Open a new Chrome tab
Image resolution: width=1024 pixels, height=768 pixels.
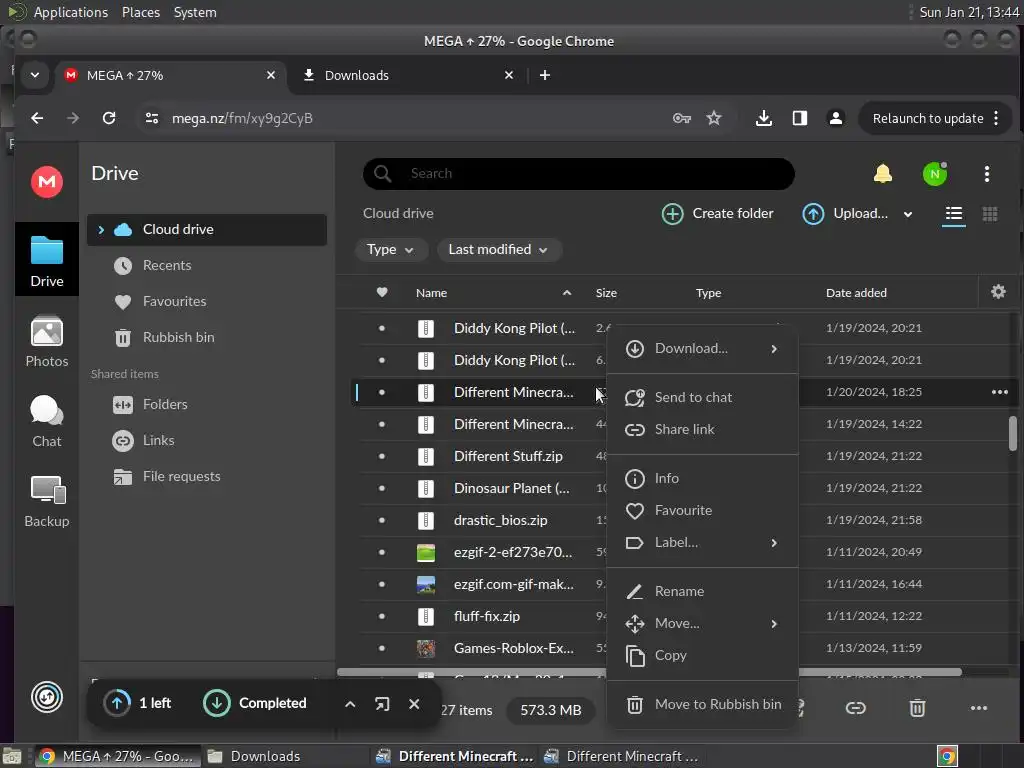point(545,76)
